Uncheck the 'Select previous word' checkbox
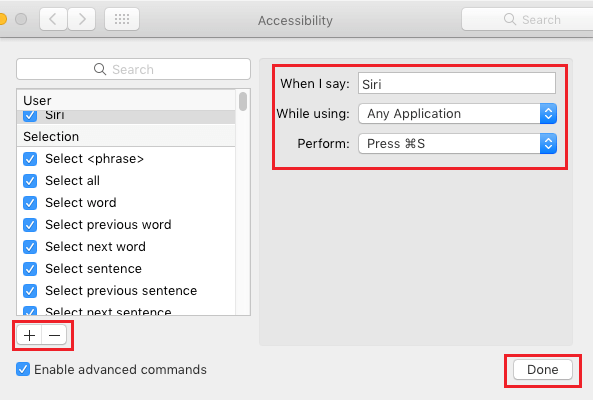Screen dimensions: 593x400 click(x=30, y=225)
